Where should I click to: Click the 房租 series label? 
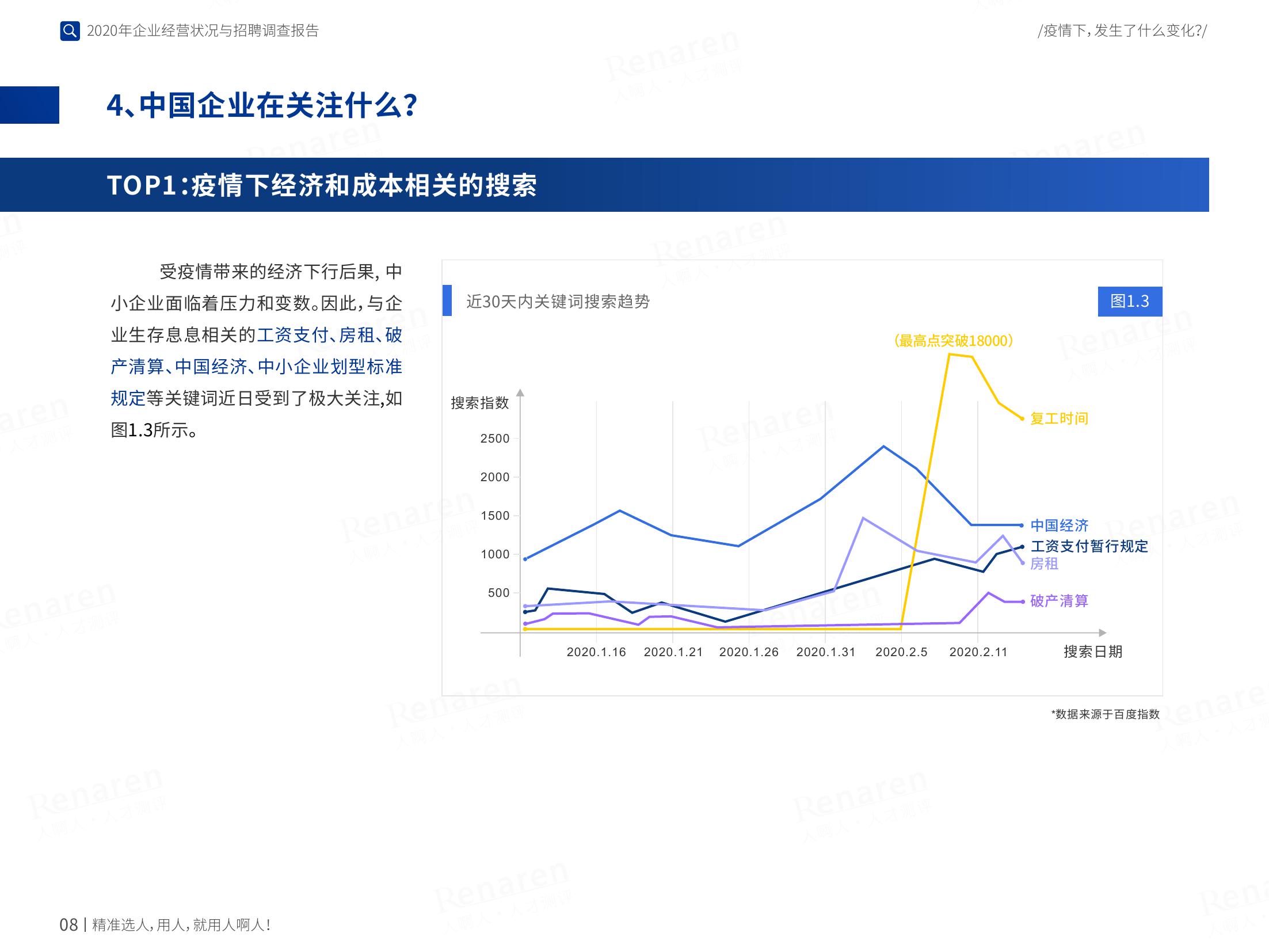pyautogui.click(x=1044, y=563)
